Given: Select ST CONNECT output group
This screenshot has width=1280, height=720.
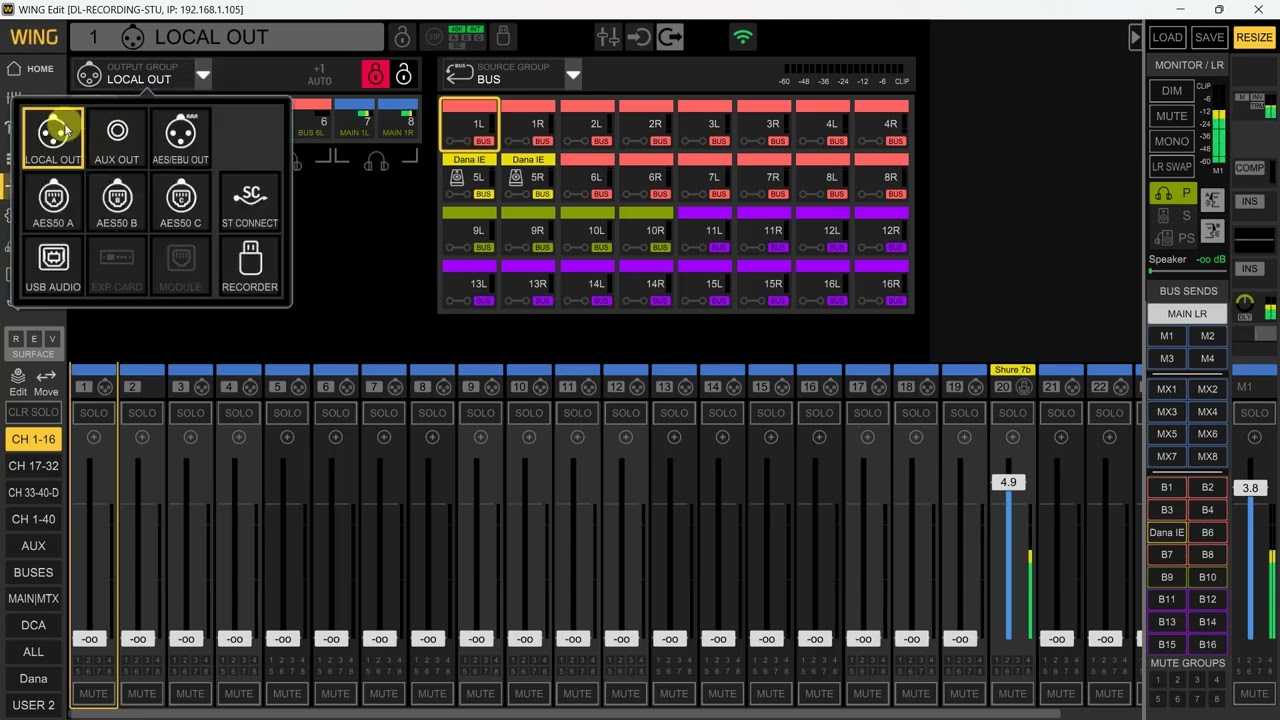Looking at the screenshot, I should 250,202.
